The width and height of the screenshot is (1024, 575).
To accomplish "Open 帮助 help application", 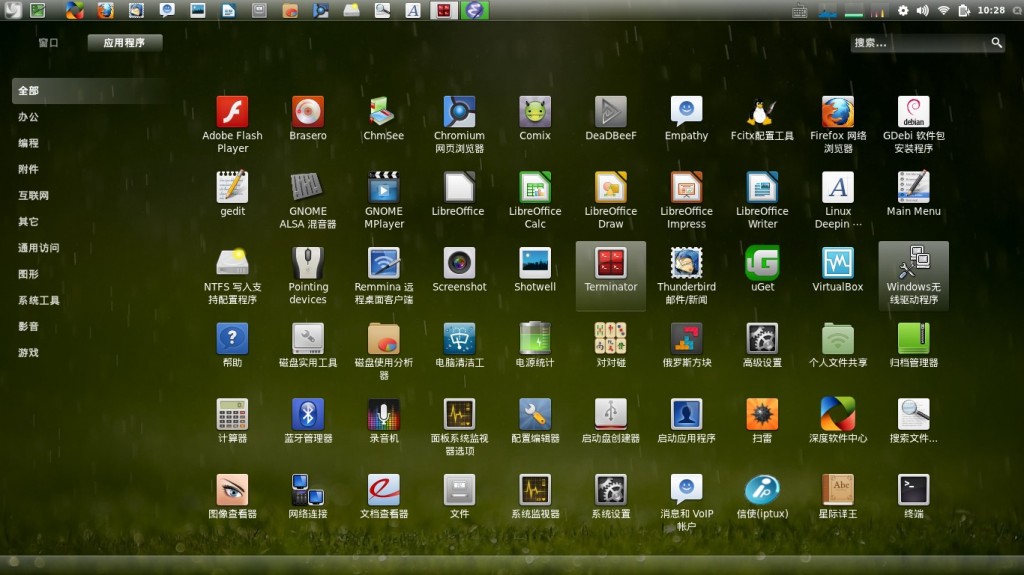I will tap(232, 345).
